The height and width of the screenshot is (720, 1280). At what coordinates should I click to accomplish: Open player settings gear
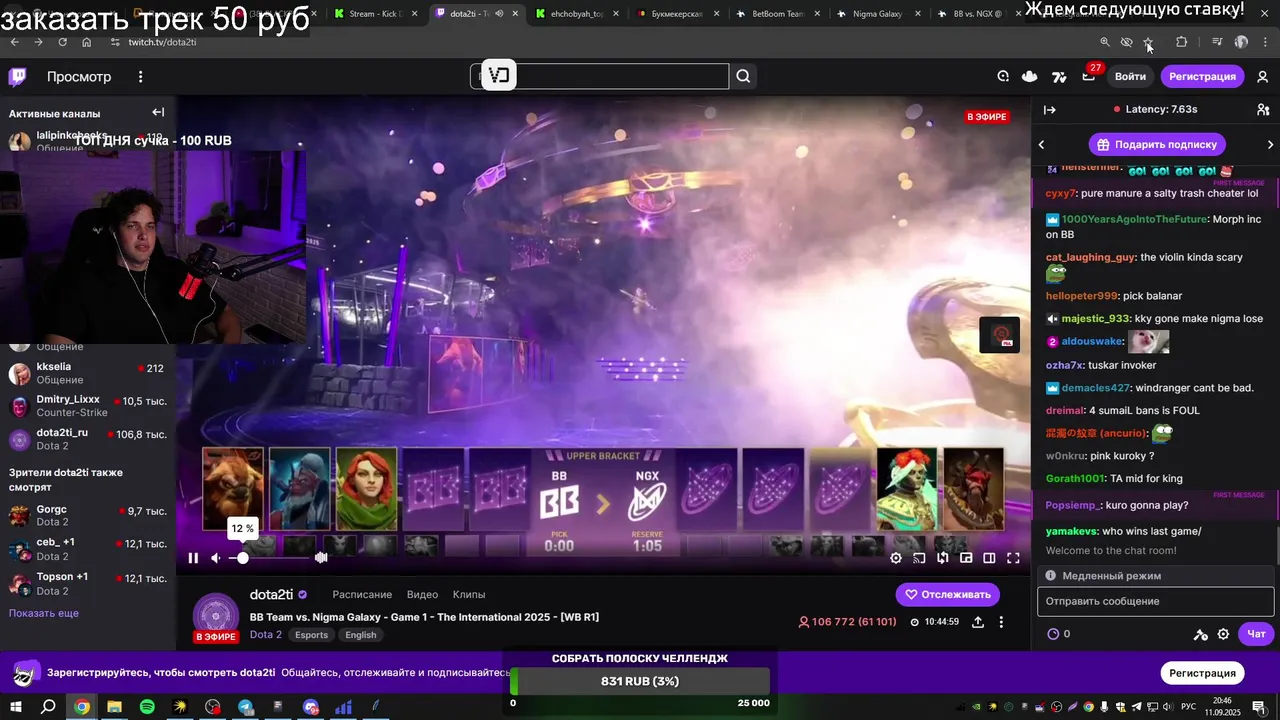tap(896, 558)
